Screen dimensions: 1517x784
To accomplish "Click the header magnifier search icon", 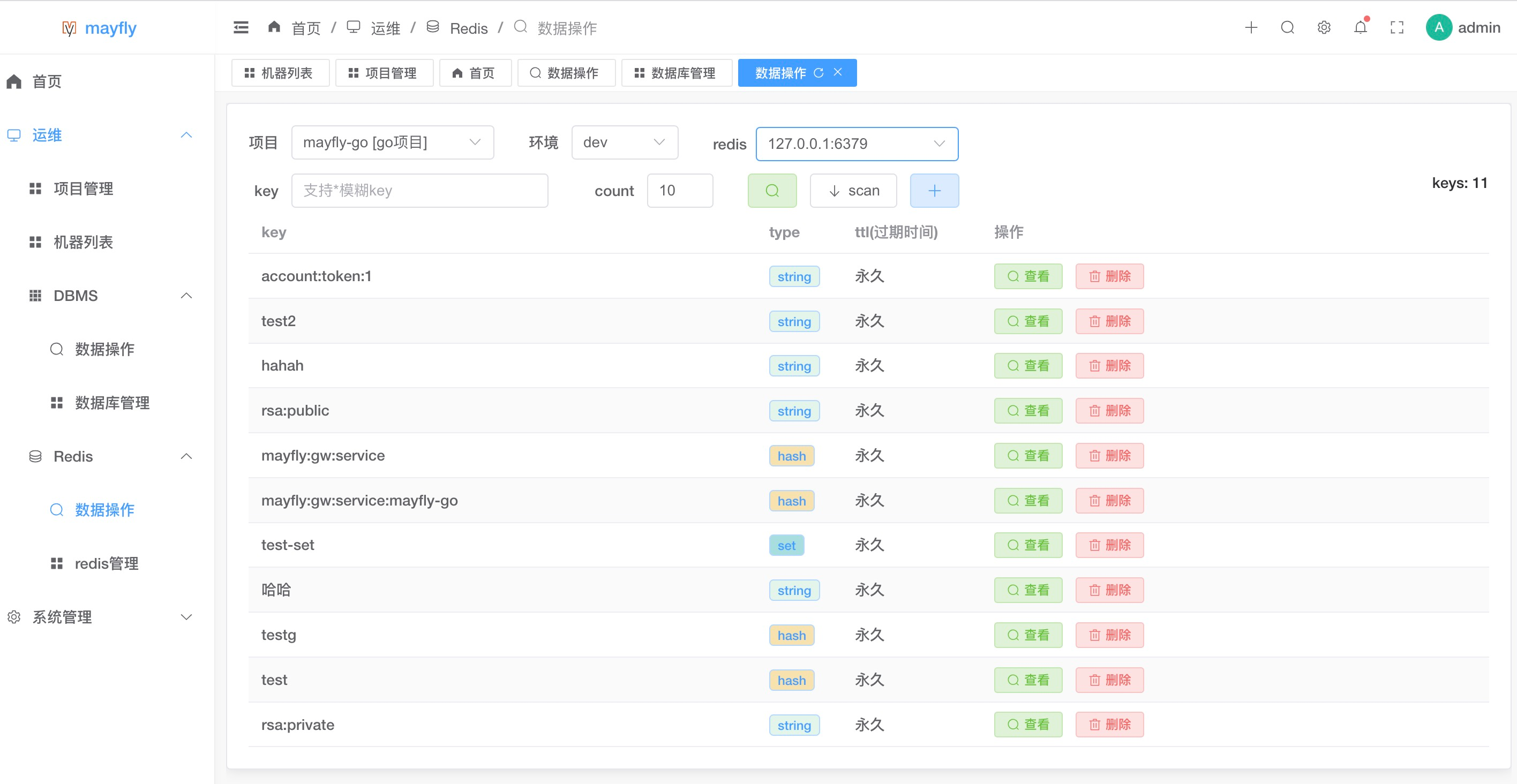I will pos(1287,28).
